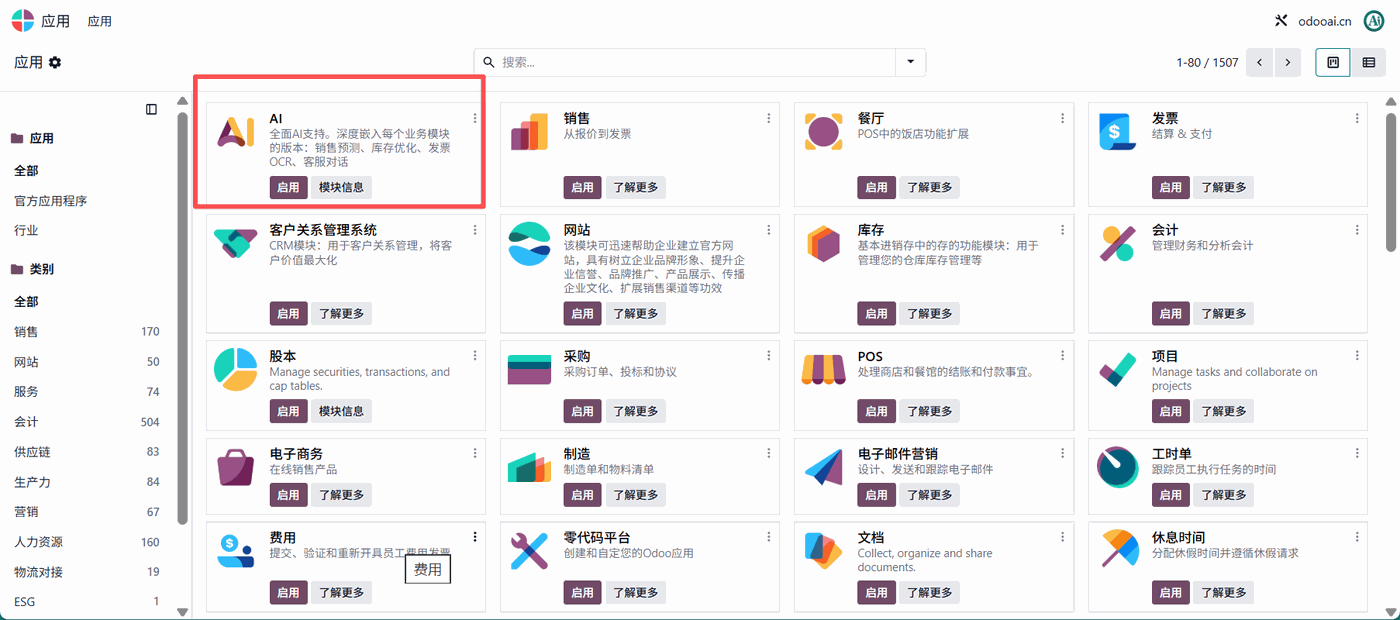This screenshot has height=620, width=1400.
Task: Click the 销售 app icon
Action: point(529,132)
